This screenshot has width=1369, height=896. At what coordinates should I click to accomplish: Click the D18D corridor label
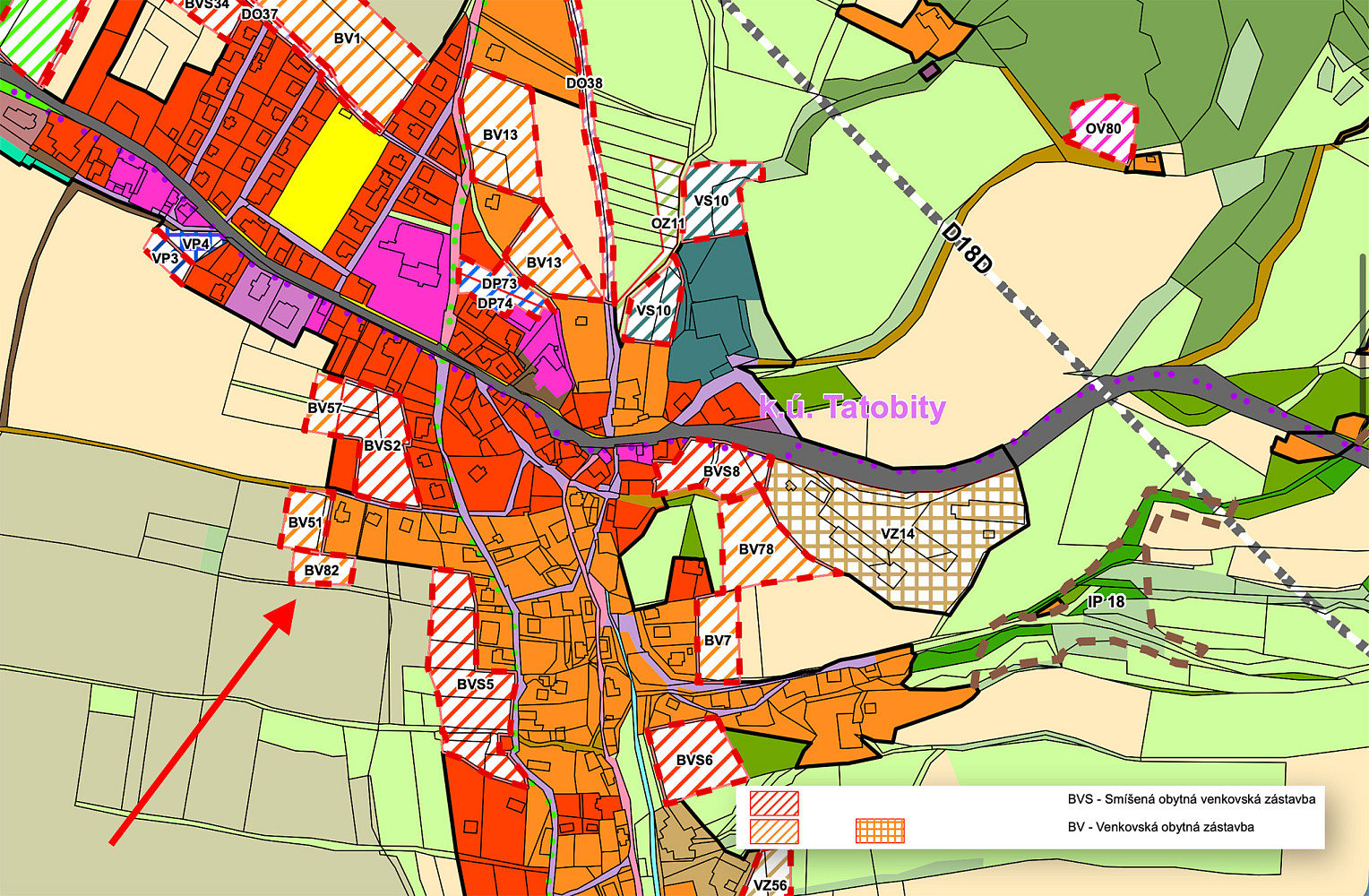[x=969, y=248]
